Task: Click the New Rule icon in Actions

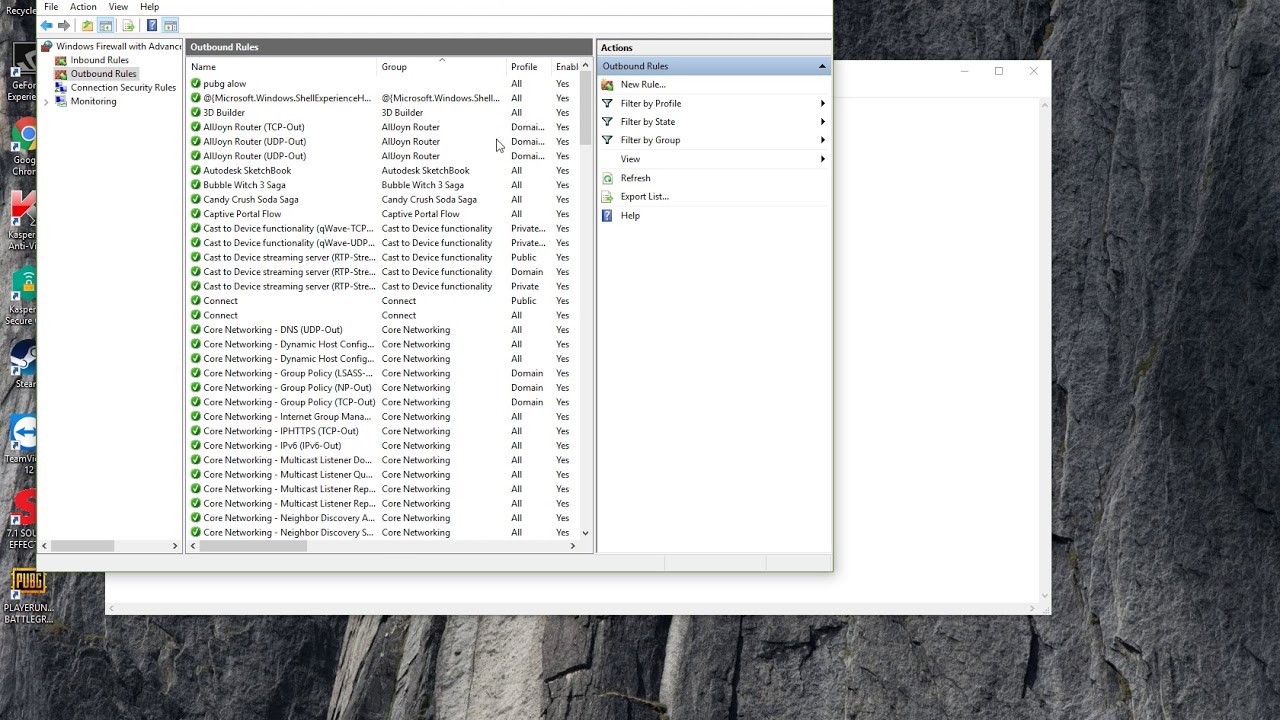Action: pyautogui.click(x=607, y=85)
